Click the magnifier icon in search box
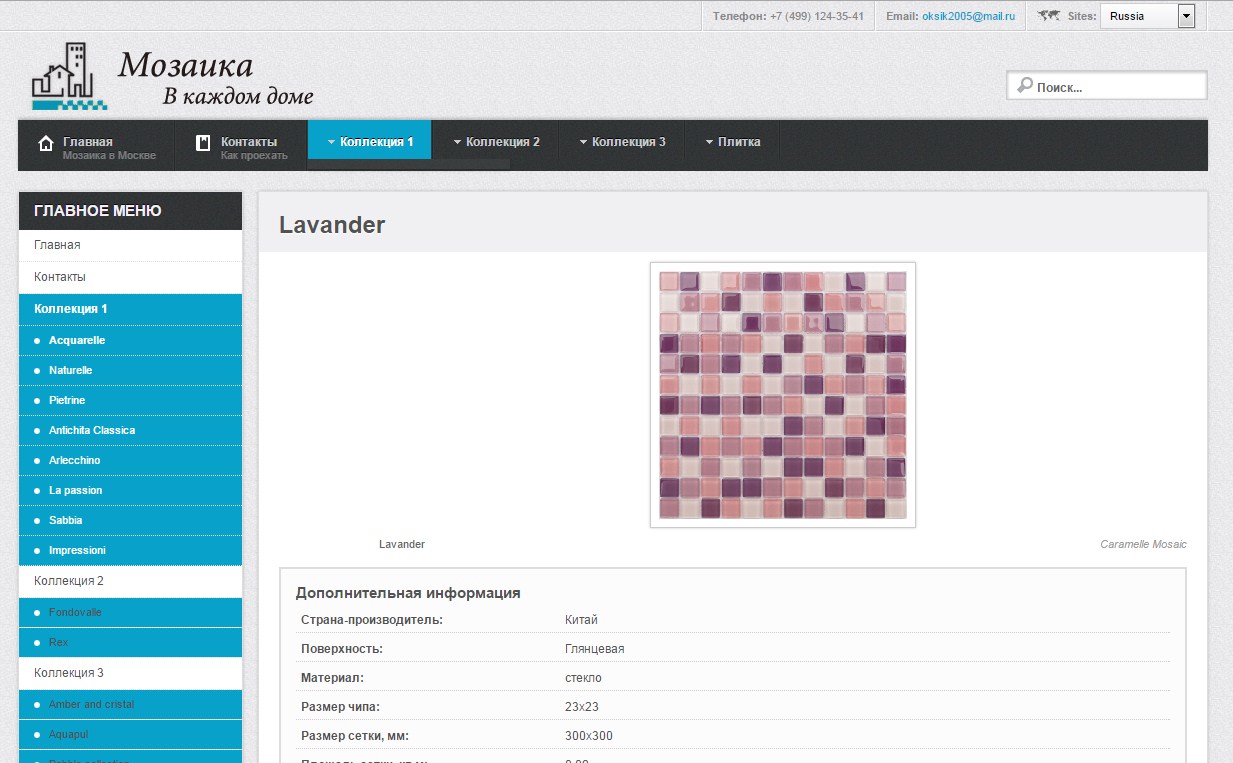Viewport: 1233px width, 763px height. click(x=1024, y=87)
